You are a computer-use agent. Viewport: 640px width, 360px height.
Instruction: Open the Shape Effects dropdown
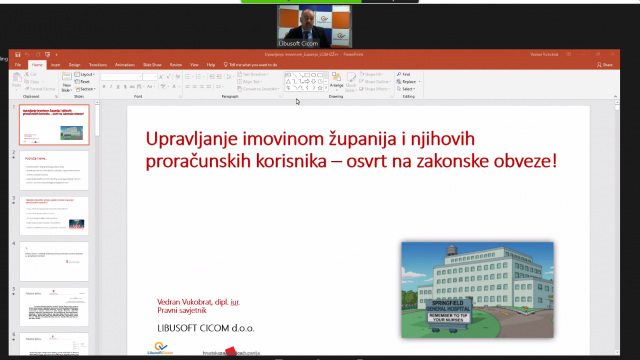pyautogui.click(x=374, y=89)
